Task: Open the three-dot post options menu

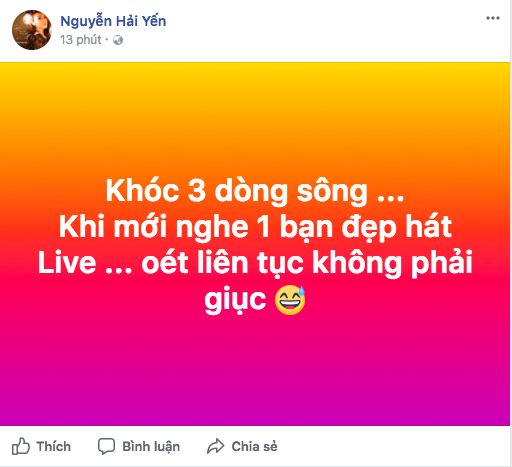Action: pyautogui.click(x=492, y=18)
